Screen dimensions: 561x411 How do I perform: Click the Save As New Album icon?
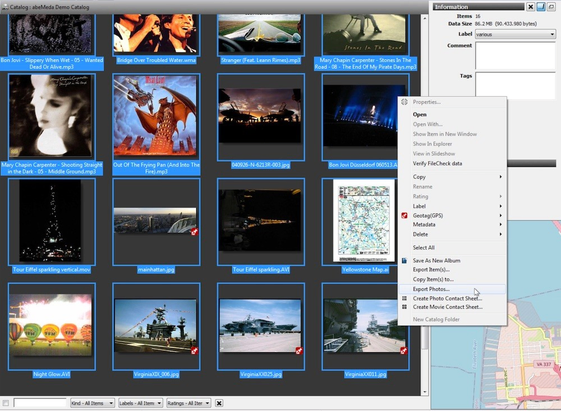tap(404, 260)
